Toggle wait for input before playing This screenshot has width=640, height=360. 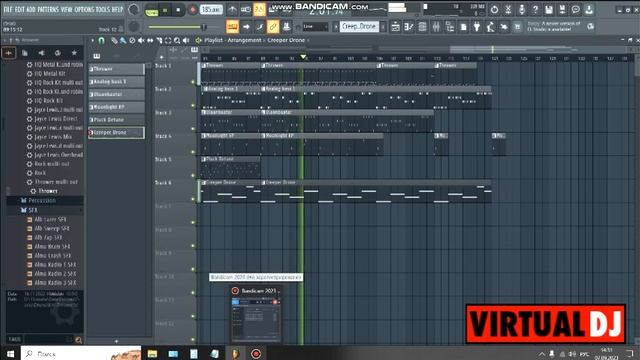click(246, 9)
